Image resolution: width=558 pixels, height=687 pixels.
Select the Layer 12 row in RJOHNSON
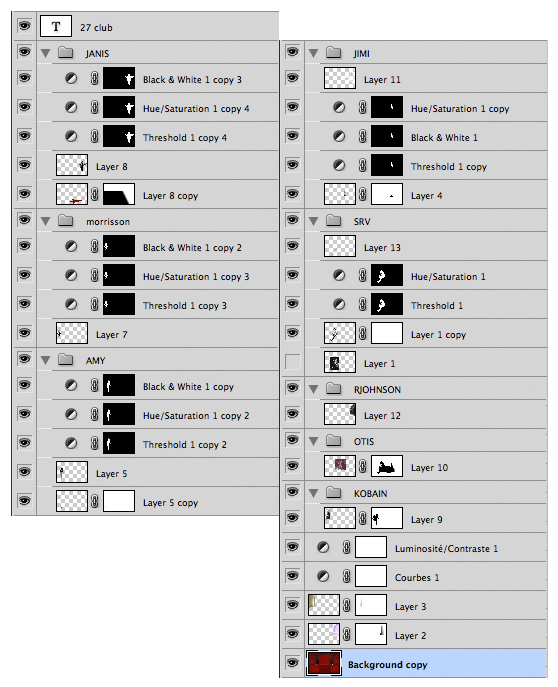426,414
